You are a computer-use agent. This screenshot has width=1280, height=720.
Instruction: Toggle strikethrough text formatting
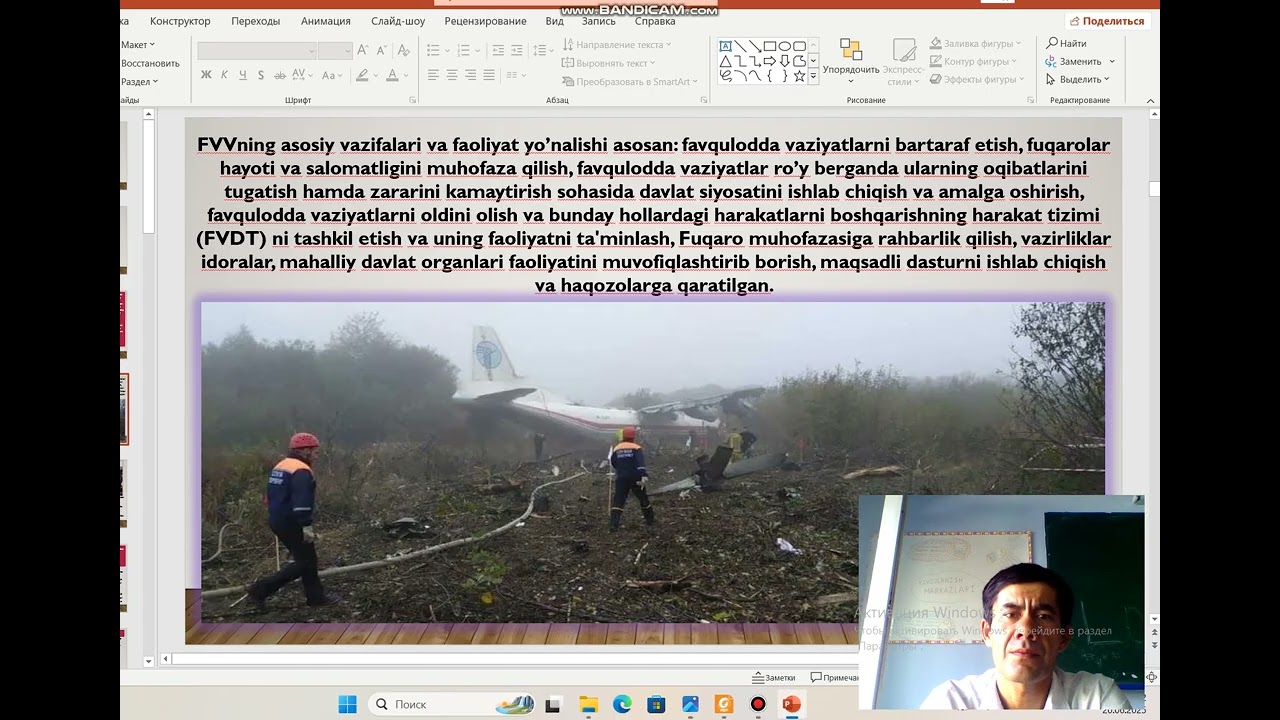280,75
